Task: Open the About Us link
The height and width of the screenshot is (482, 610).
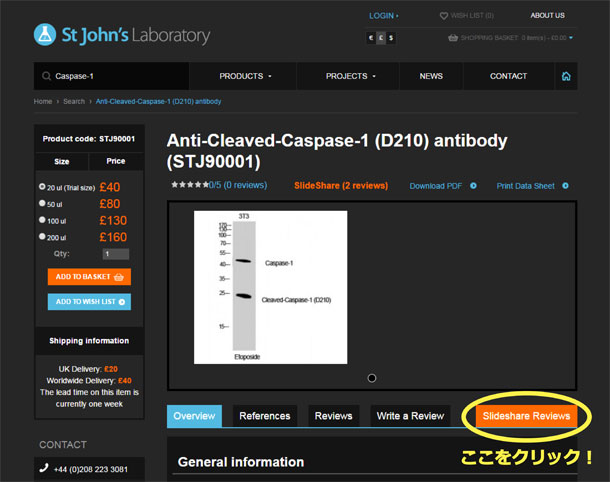Action: [547, 16]
